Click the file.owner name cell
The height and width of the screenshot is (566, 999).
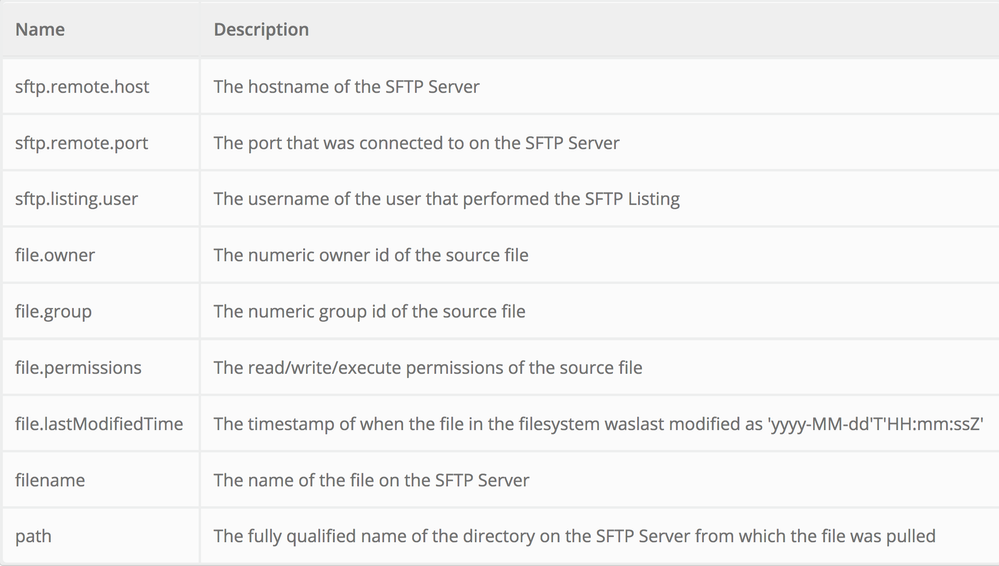pos(57,255)
